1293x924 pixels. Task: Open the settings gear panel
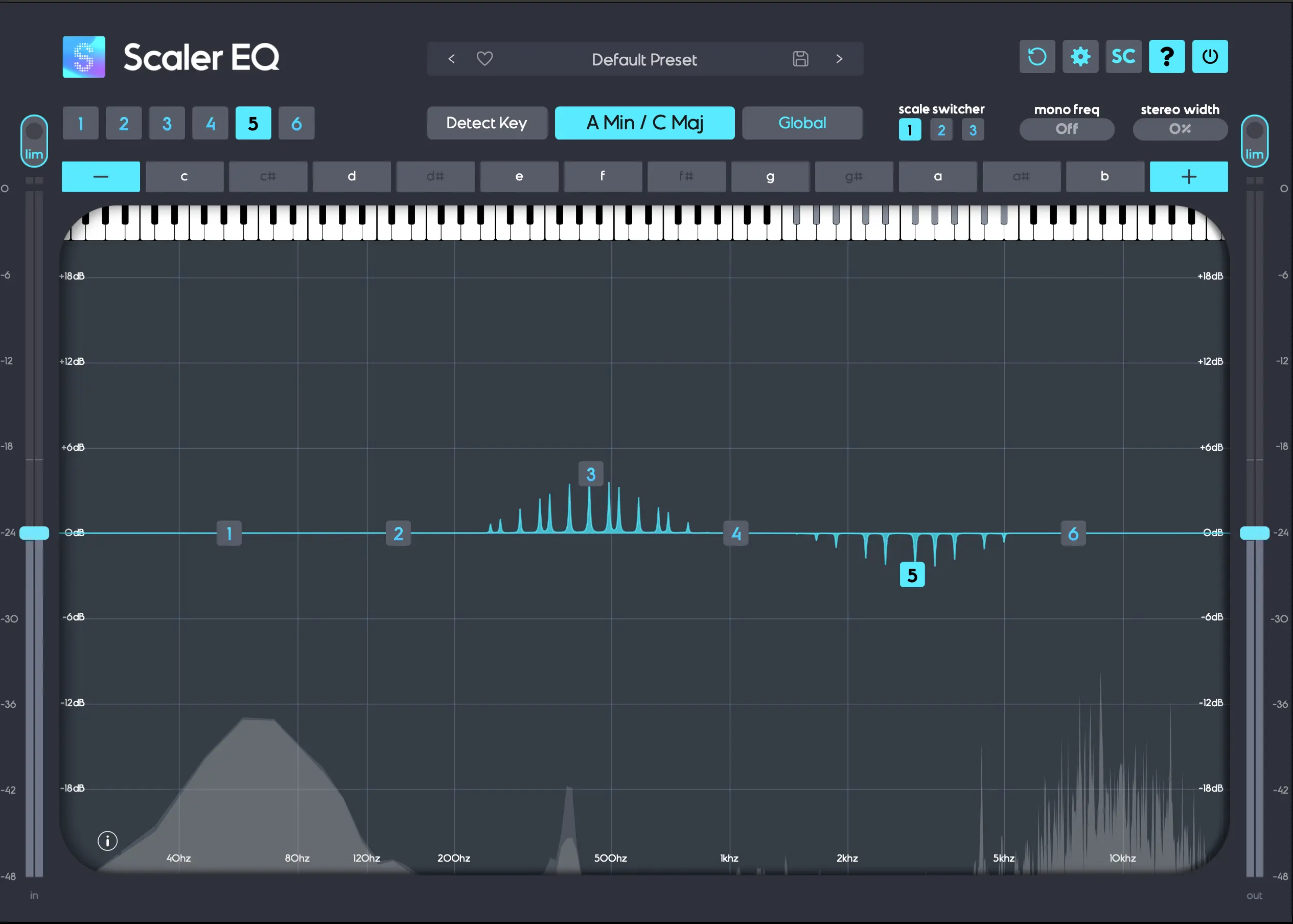pos(1080,56)
